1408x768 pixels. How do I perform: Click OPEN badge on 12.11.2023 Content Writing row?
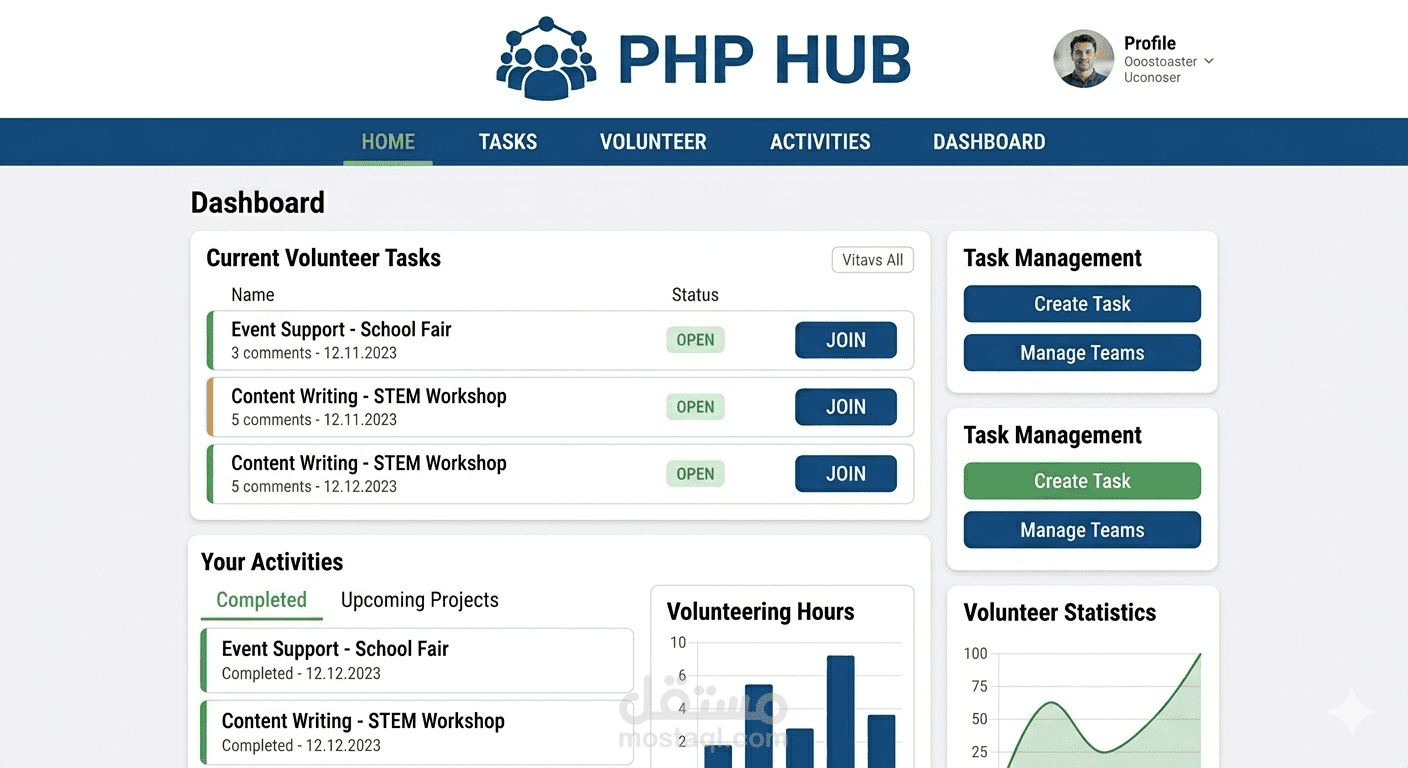[695, 407]
